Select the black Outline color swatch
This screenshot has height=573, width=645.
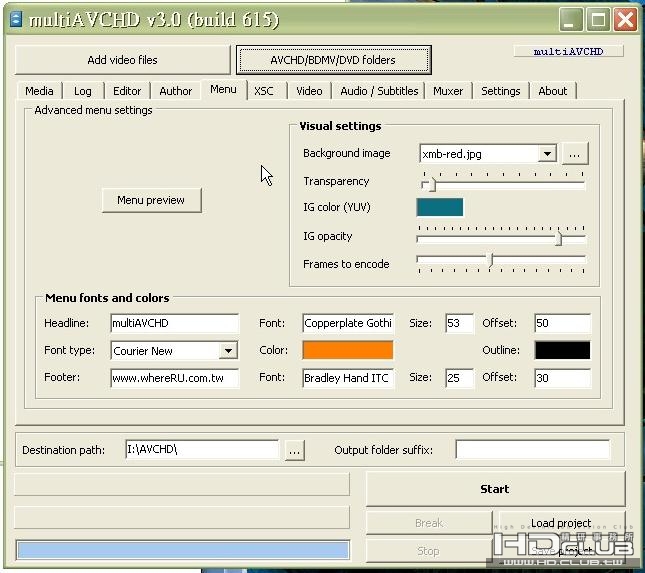coord(562,350)
